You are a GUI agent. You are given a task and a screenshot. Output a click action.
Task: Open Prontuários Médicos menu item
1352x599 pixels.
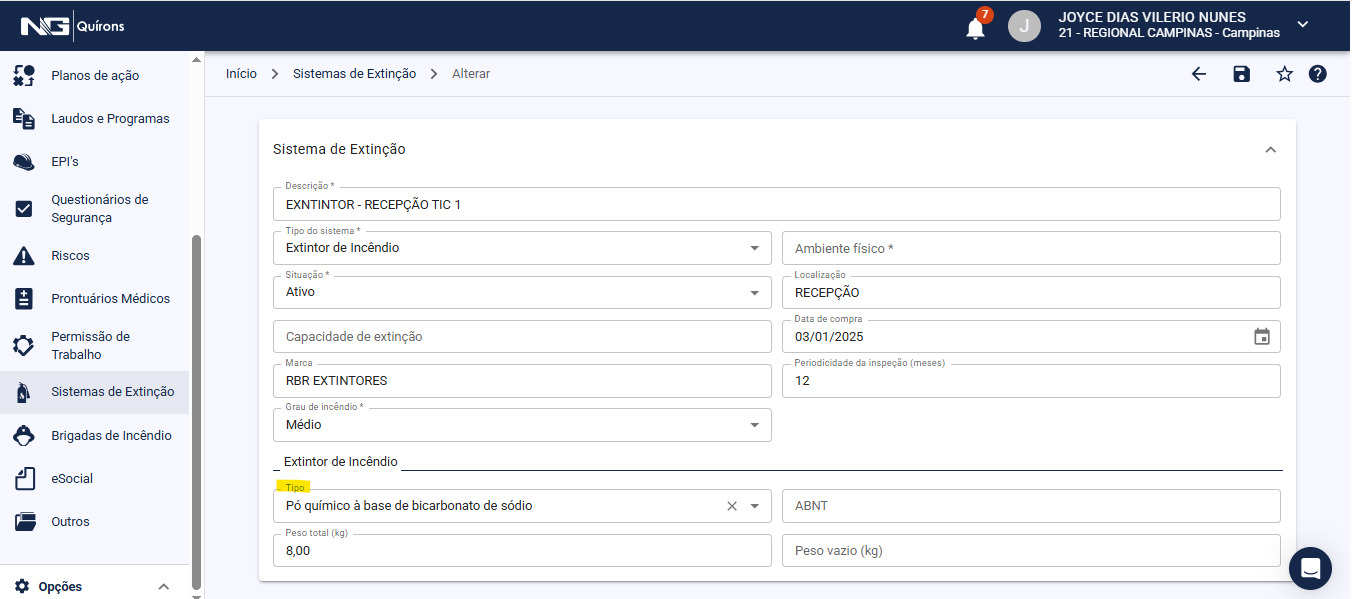[x=110, y=299]
